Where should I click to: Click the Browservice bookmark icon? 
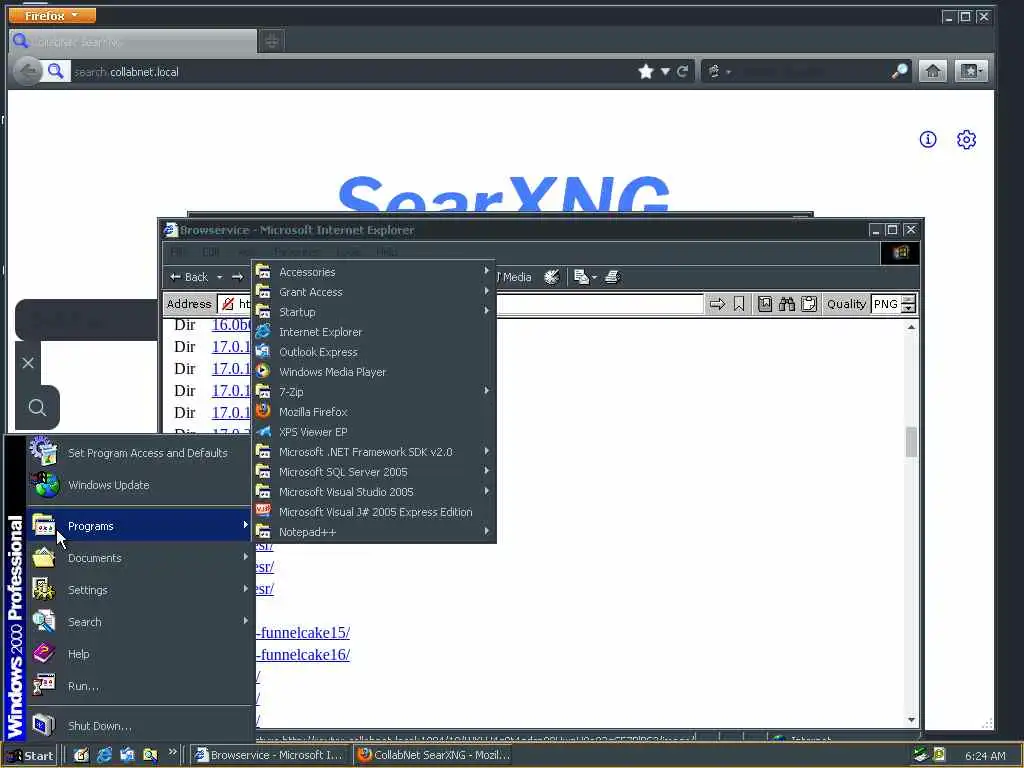[739, 304]
